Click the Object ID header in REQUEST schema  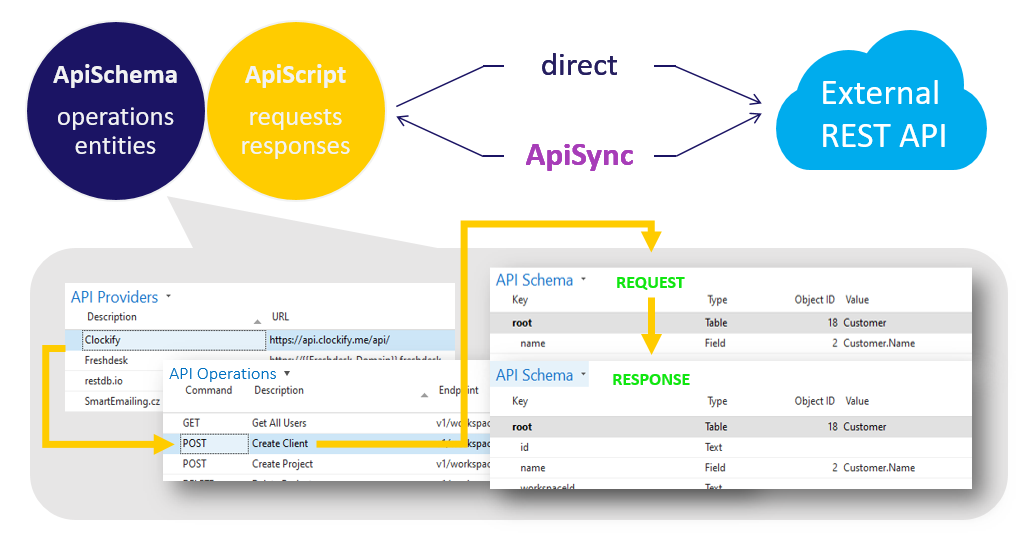(814, 299)
